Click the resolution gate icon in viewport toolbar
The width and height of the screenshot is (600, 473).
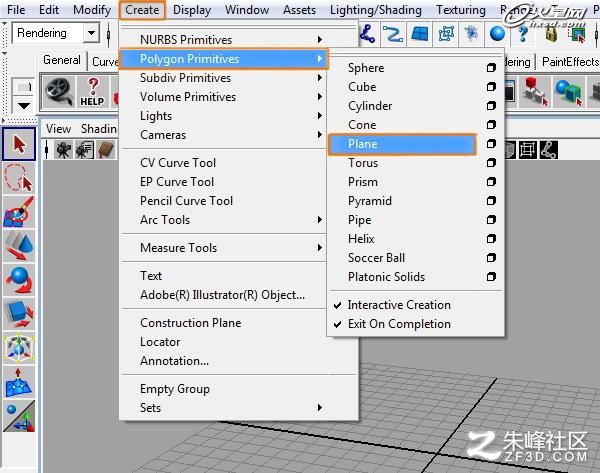point(528,150)
